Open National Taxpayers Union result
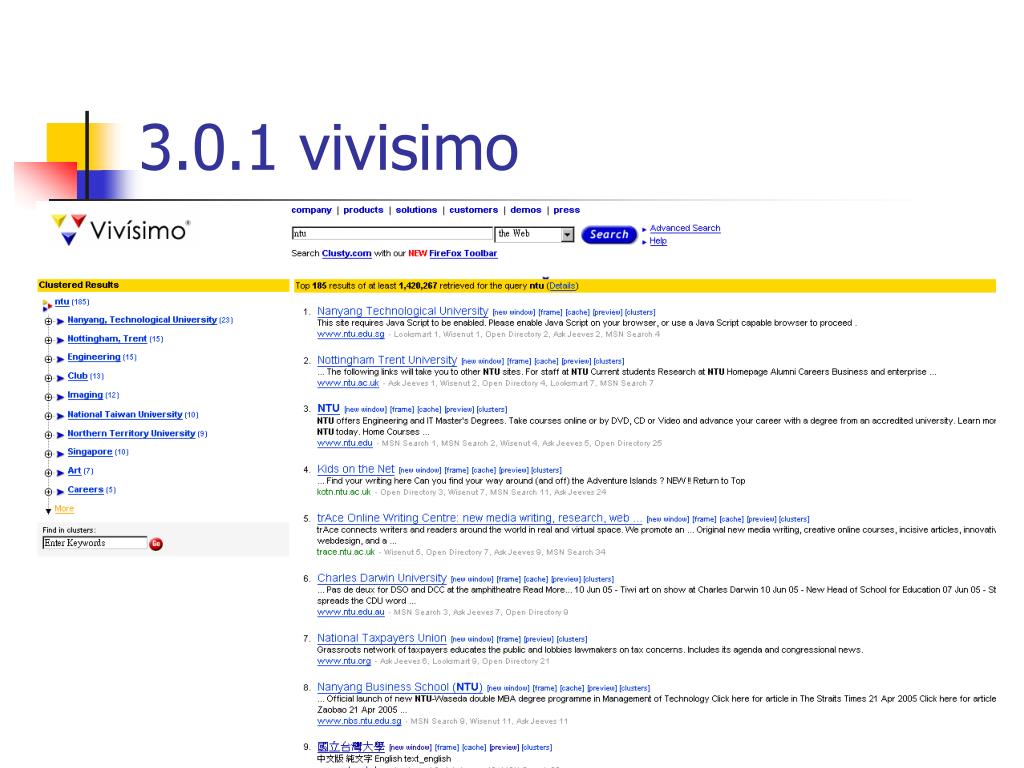The height and width of the screenshot is (768, 1024). 381,638
